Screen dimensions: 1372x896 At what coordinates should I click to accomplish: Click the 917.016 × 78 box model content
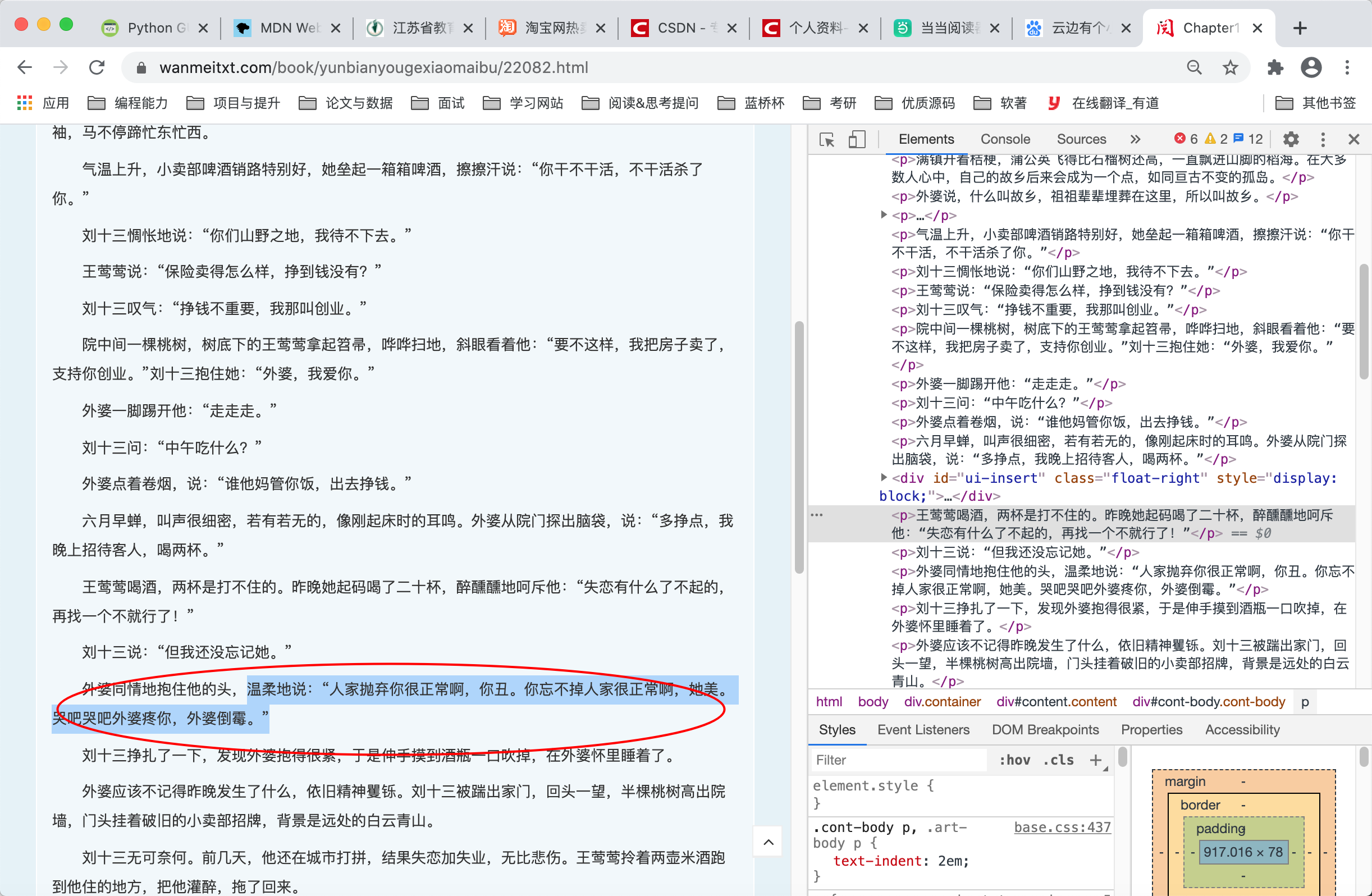[1243, 852]
